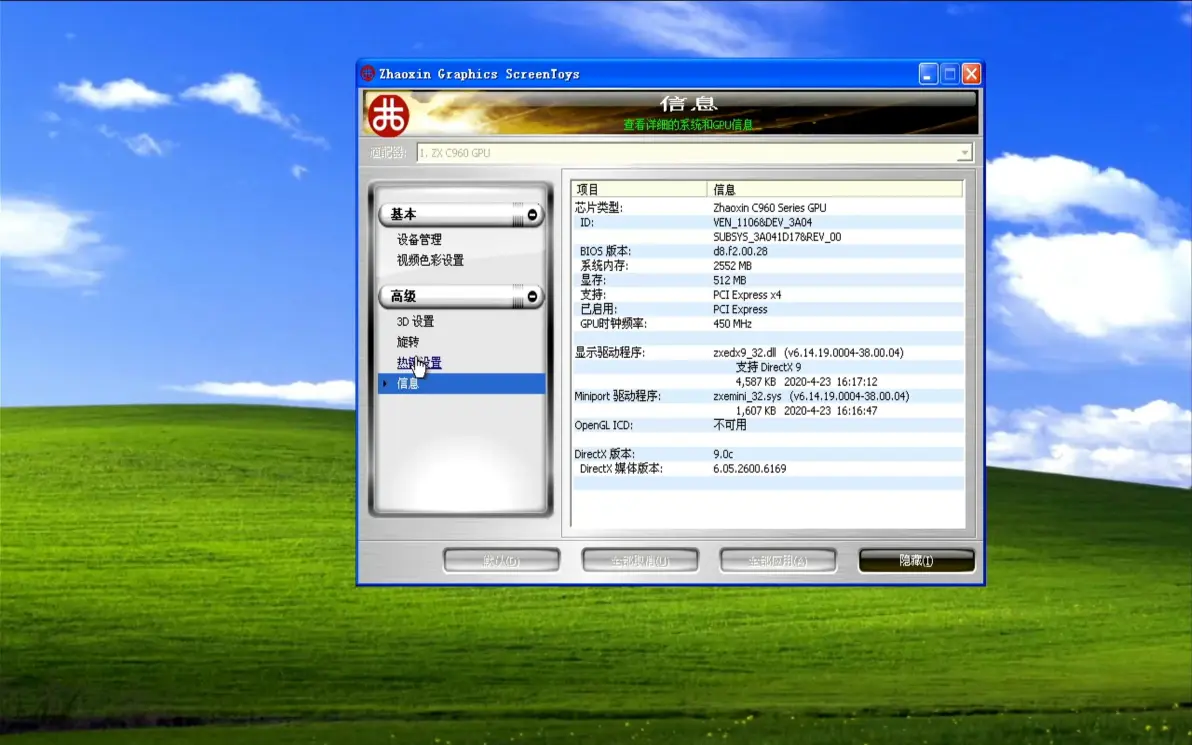The height and width of the screenshot is (745, 1192).
Task: Open 视频色彩设置 in the sidebar
Action: coord(430,260)
